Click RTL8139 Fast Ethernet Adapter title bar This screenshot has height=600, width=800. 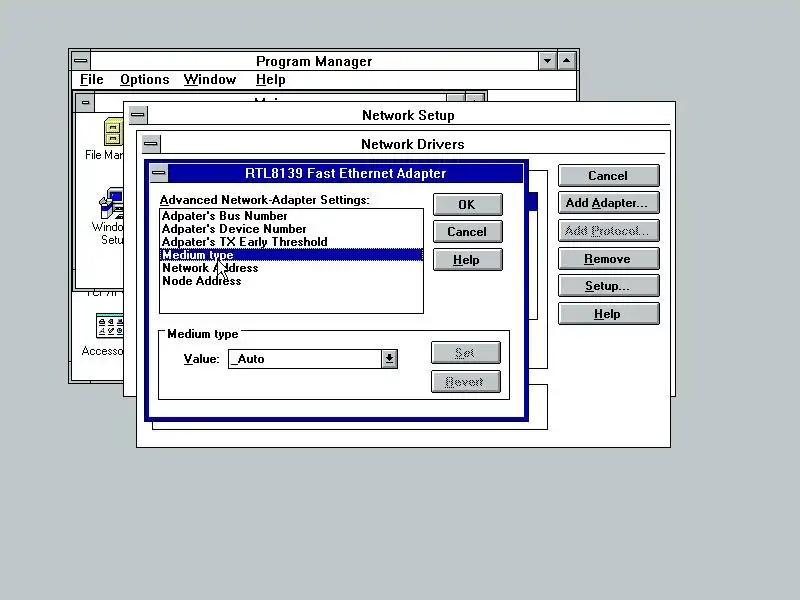(x=345, y=173)
